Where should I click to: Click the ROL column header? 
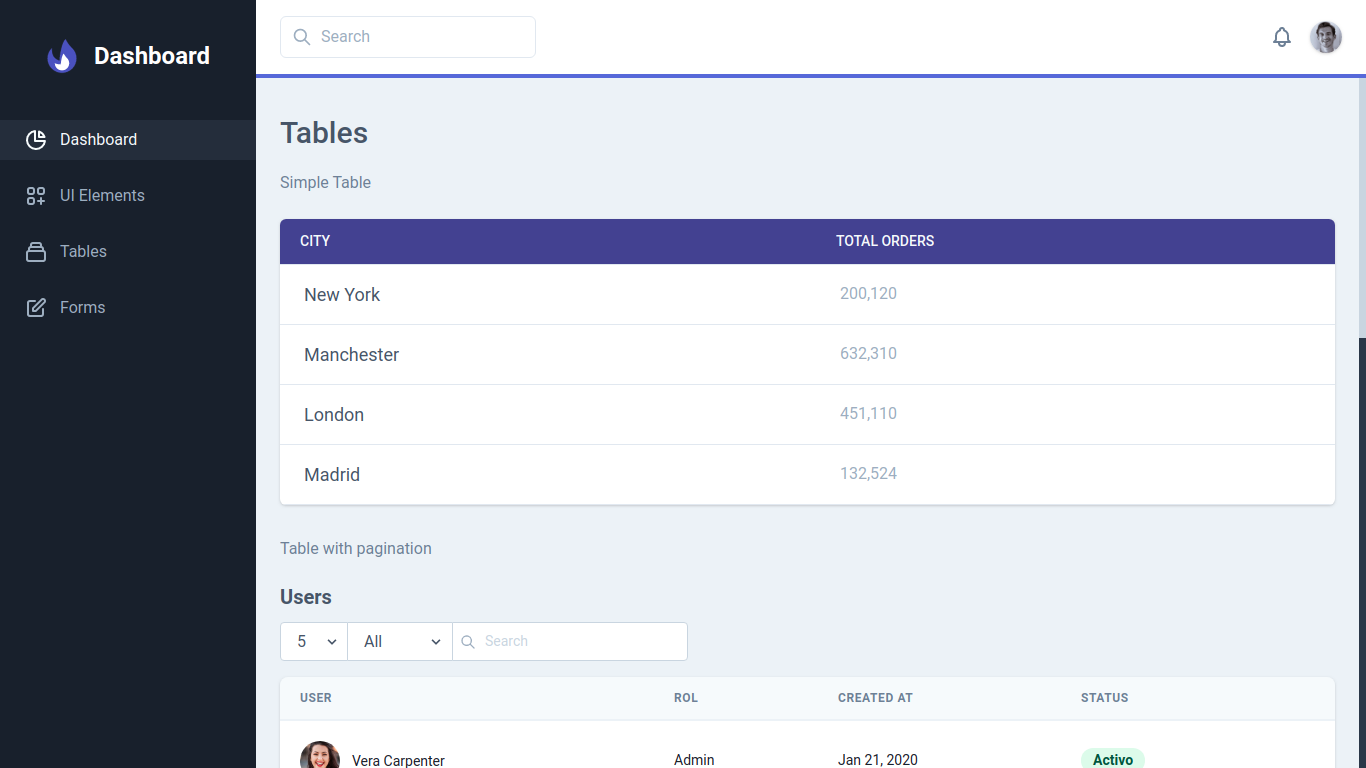click(x=686, y=698)
